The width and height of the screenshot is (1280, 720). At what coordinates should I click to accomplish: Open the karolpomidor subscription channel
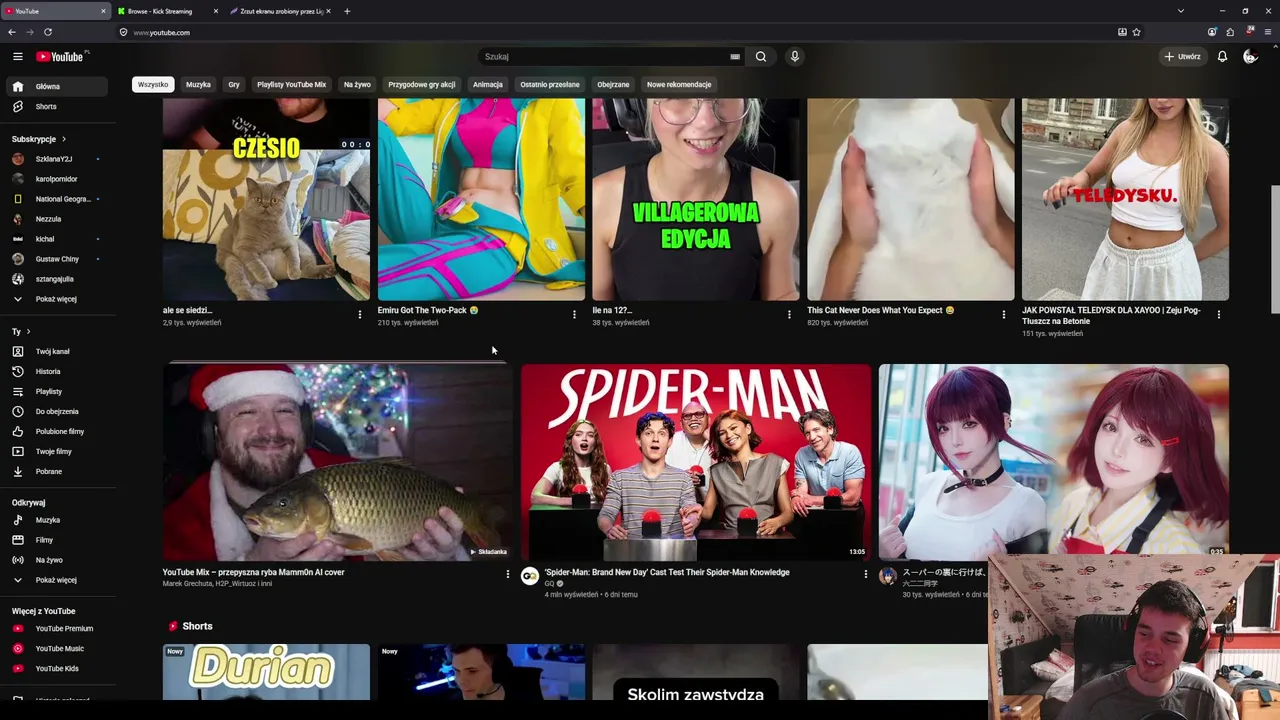click(59, 179)
